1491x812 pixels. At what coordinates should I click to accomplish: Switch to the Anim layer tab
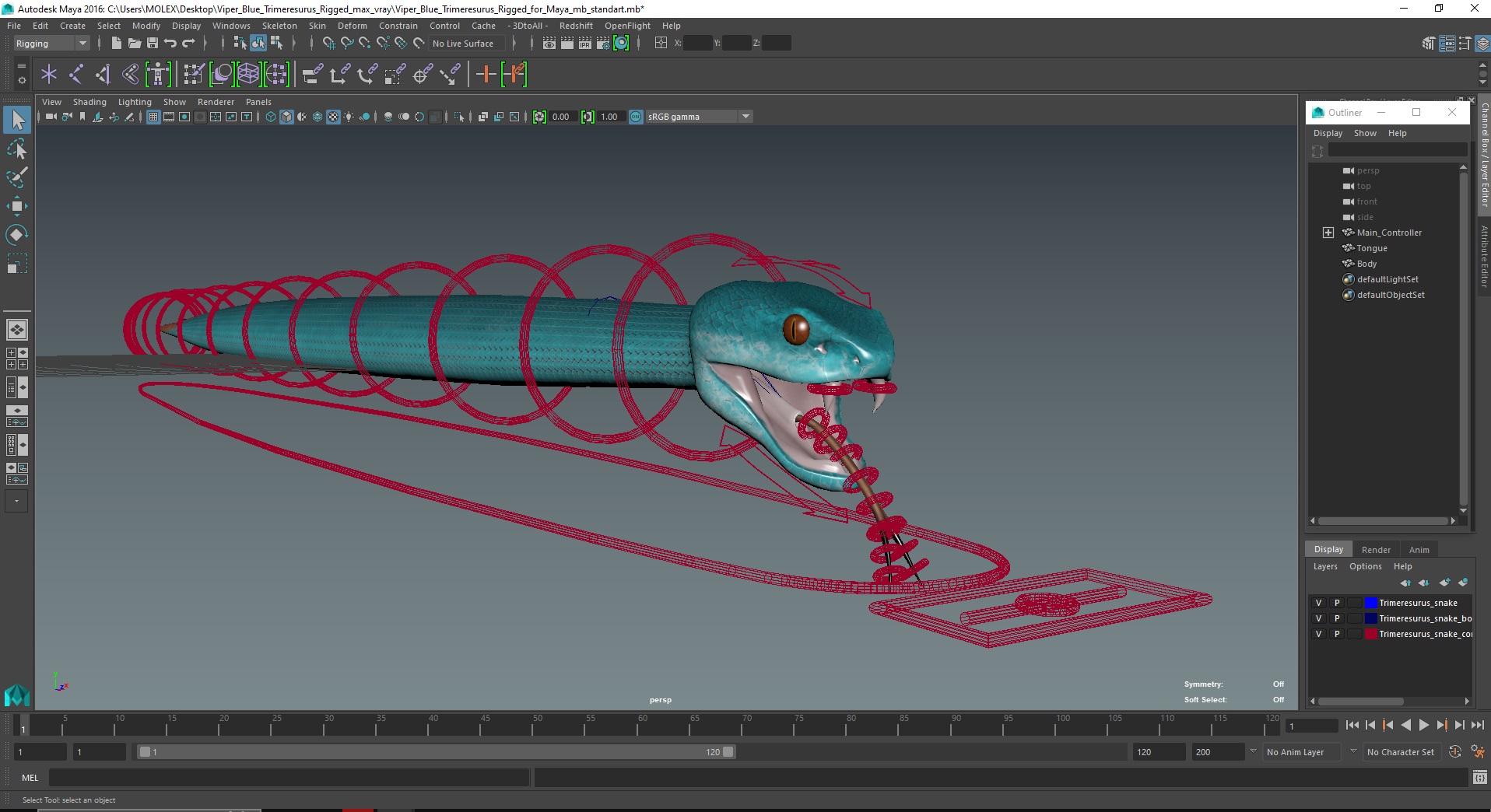1419,549
